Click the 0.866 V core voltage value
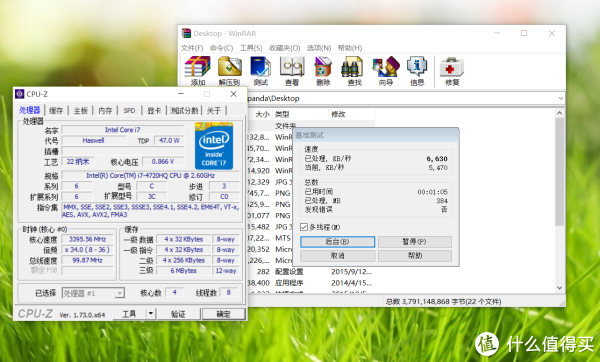 (163, 161)
